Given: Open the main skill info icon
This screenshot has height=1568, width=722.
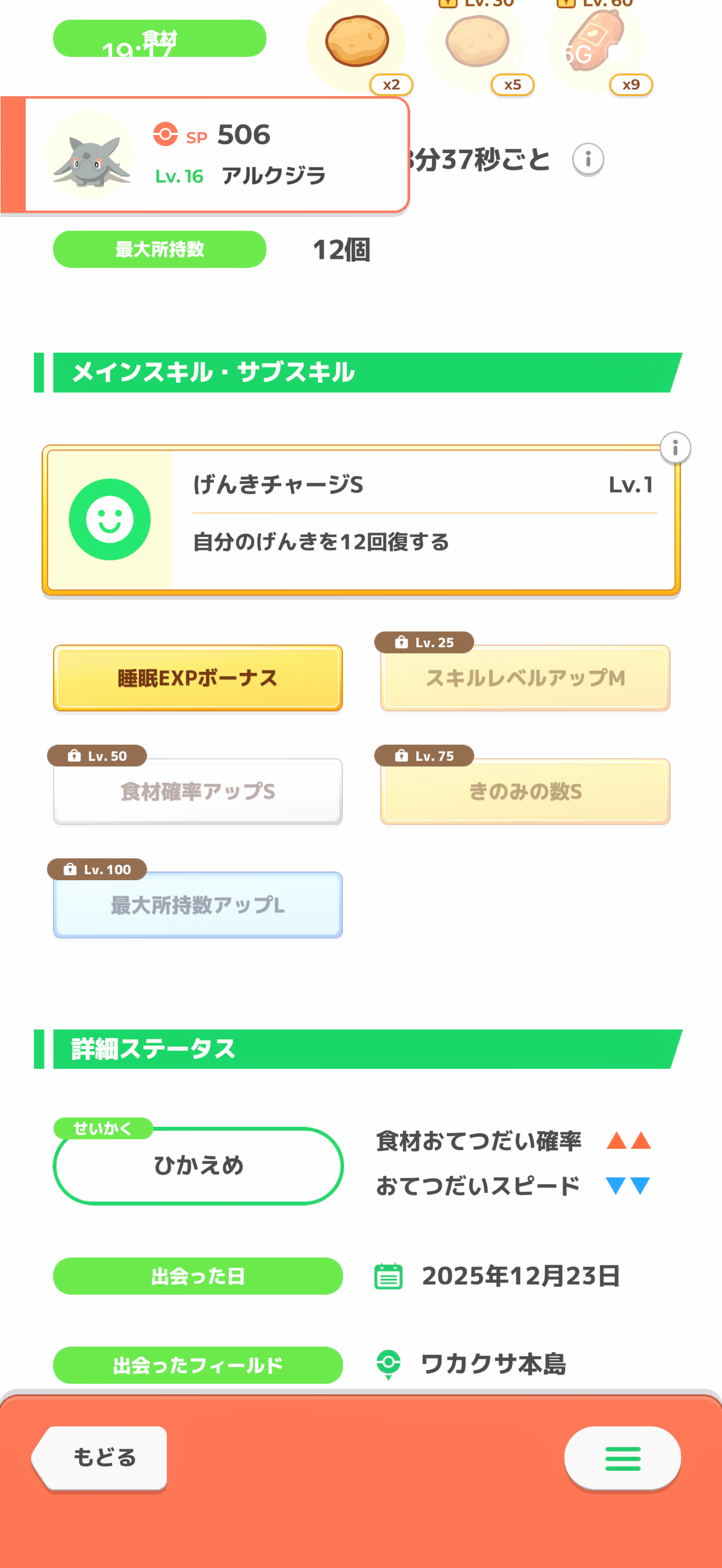Looking at the screenshot, I should click(674, 449).
